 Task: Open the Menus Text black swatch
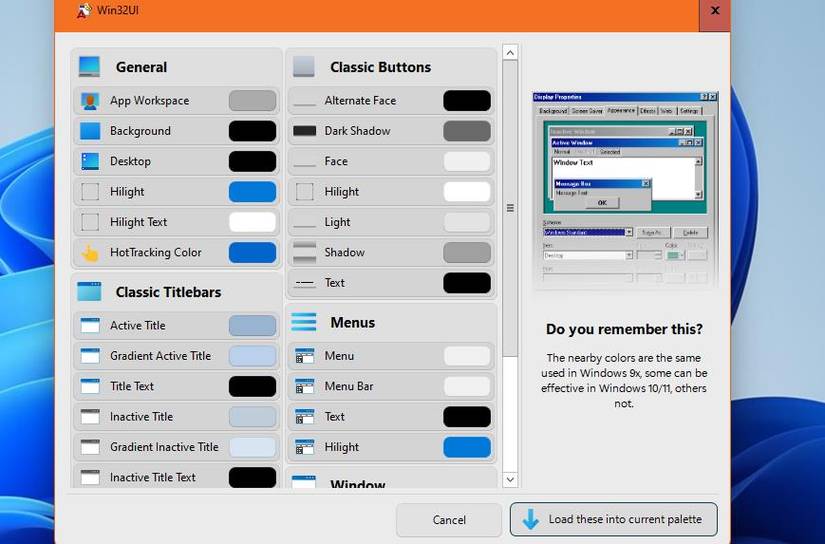click(467, 417)
